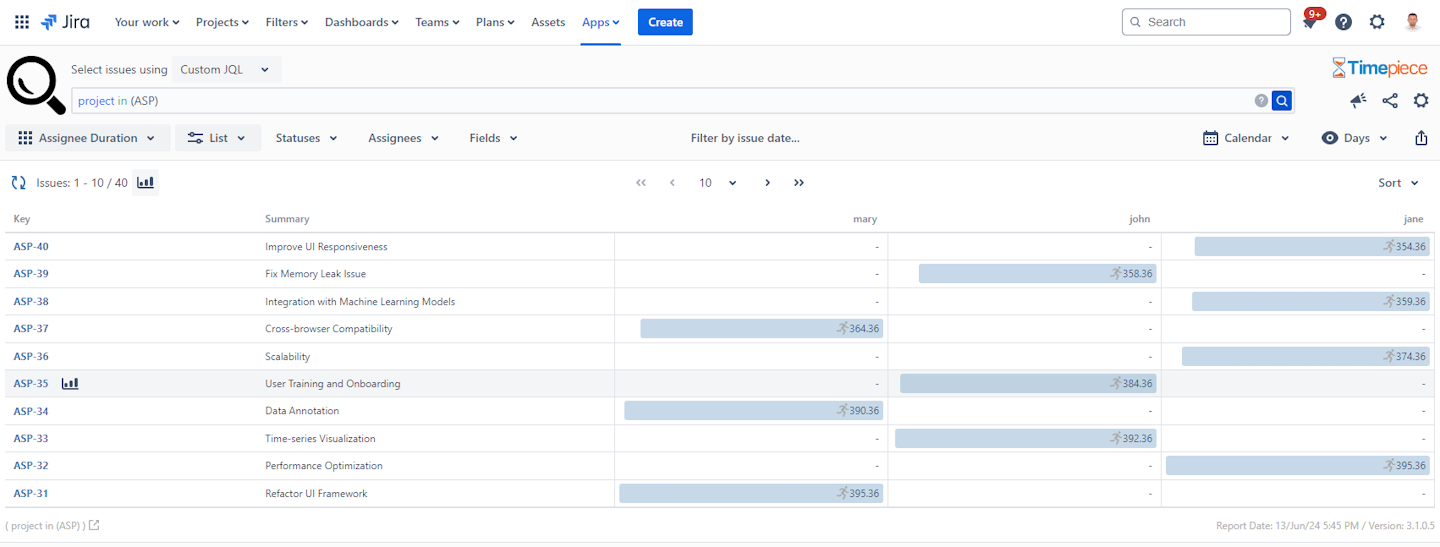
Task: Open Jira settings gear in top bar
Action: click(1377, 22)
